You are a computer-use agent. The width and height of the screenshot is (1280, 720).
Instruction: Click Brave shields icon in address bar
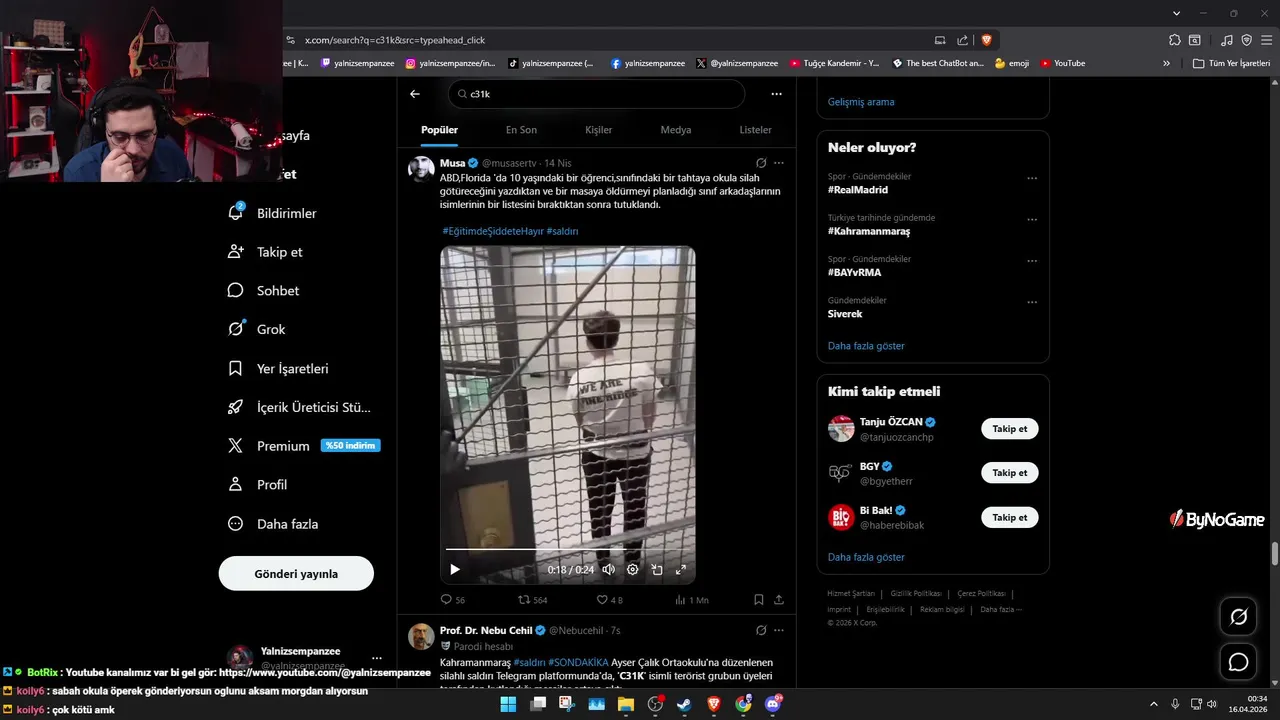pos(987,40)
